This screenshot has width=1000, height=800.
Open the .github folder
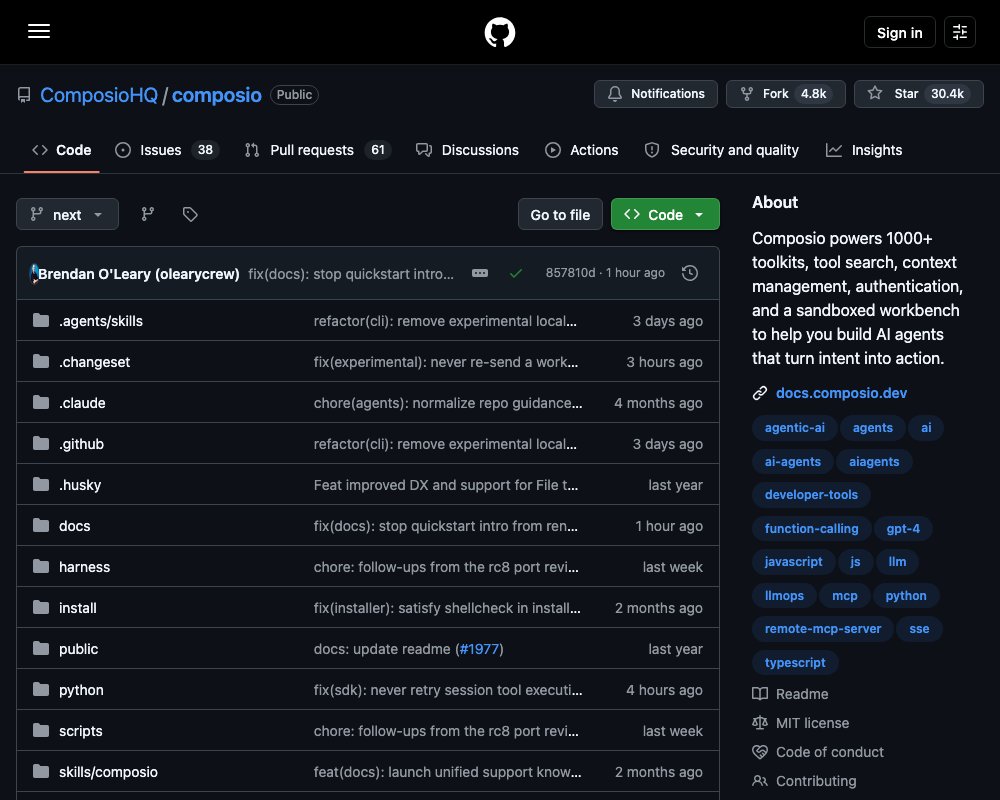pyautogui.click(x=81, y=444)
